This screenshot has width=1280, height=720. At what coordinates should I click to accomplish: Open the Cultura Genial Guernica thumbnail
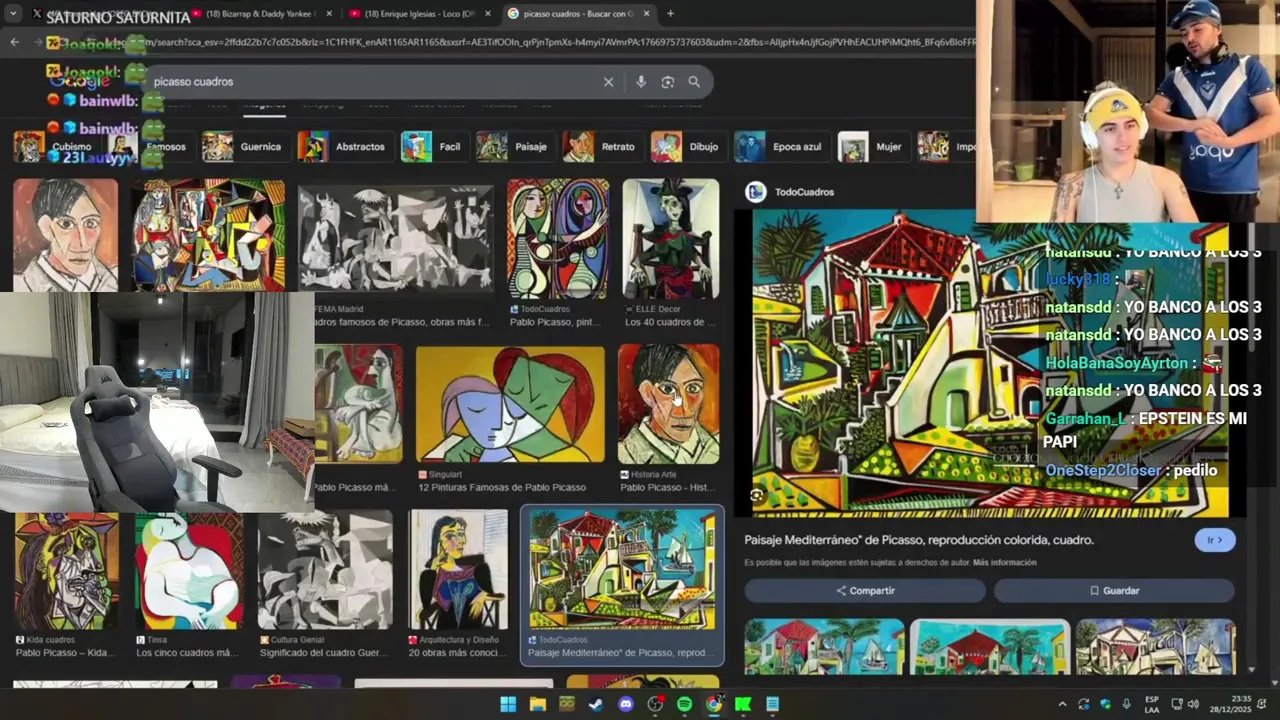325,570
